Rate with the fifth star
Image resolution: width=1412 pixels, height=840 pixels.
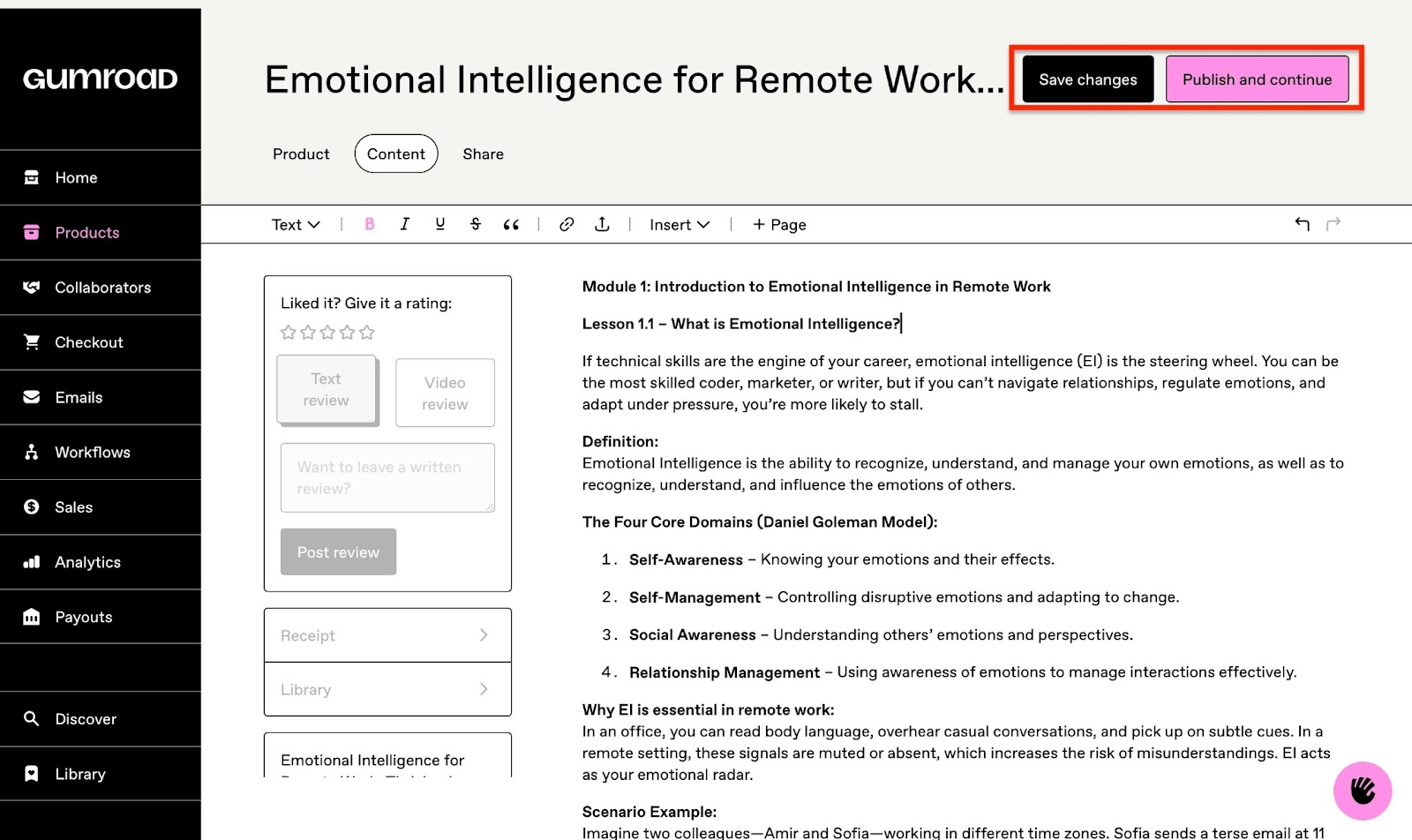pos(367,333)
